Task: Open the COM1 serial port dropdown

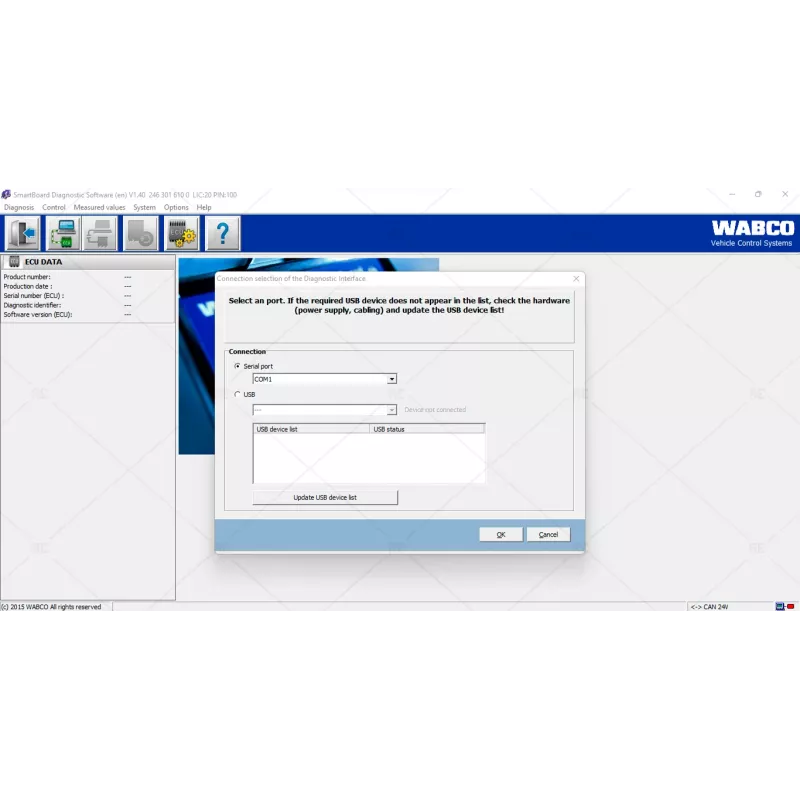Action: (x=392, y=379)
